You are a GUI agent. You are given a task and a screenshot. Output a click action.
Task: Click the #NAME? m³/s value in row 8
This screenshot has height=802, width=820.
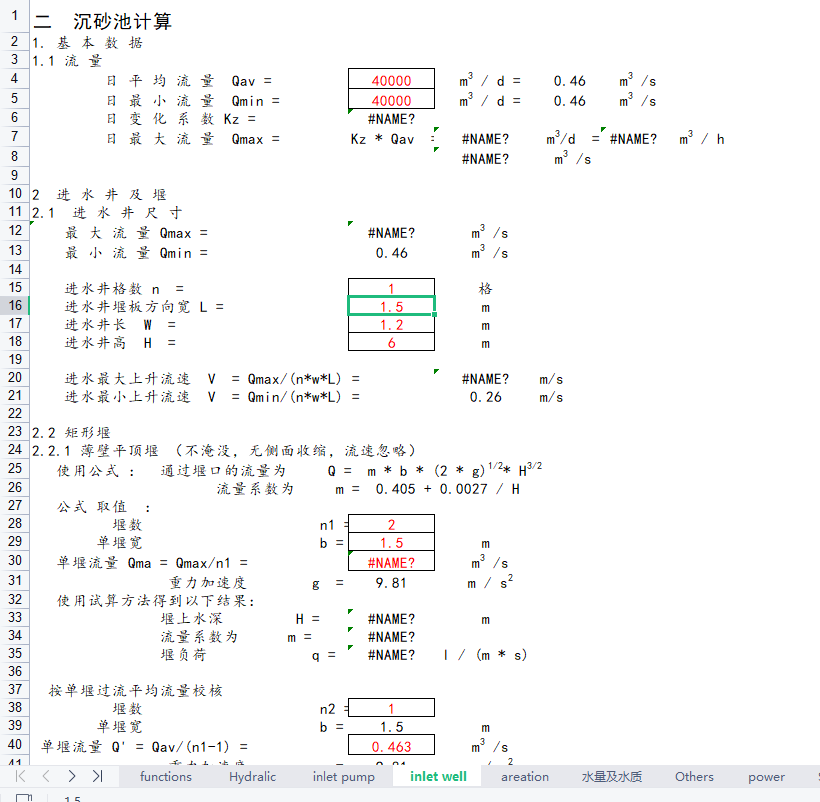tap(485, 159)
